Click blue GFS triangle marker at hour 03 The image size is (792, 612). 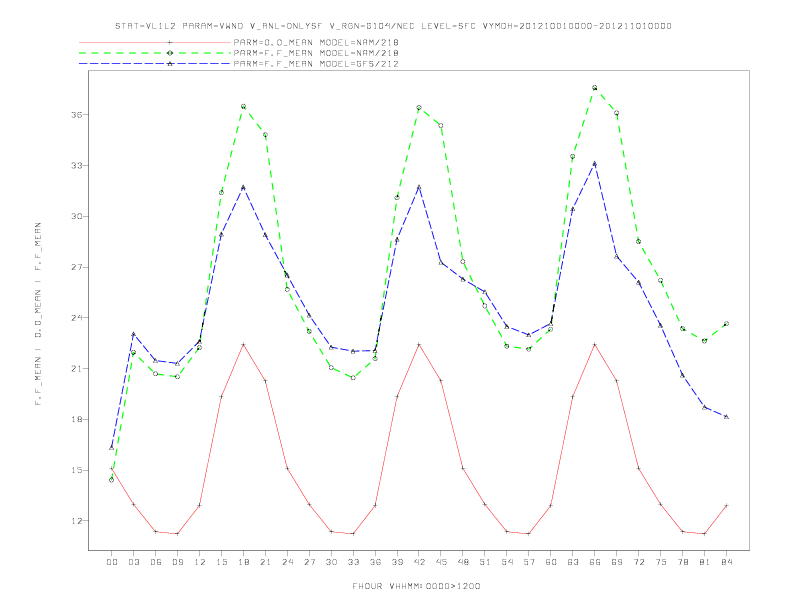133,334
